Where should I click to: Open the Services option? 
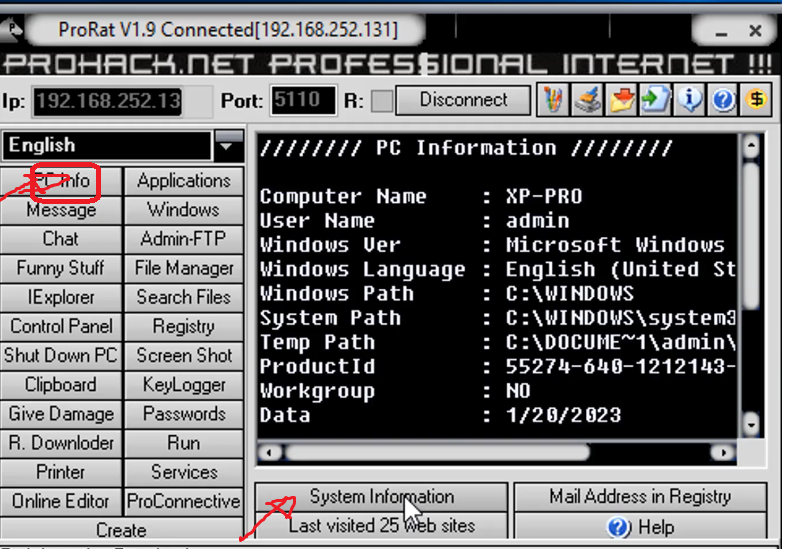tap(184, 472)
